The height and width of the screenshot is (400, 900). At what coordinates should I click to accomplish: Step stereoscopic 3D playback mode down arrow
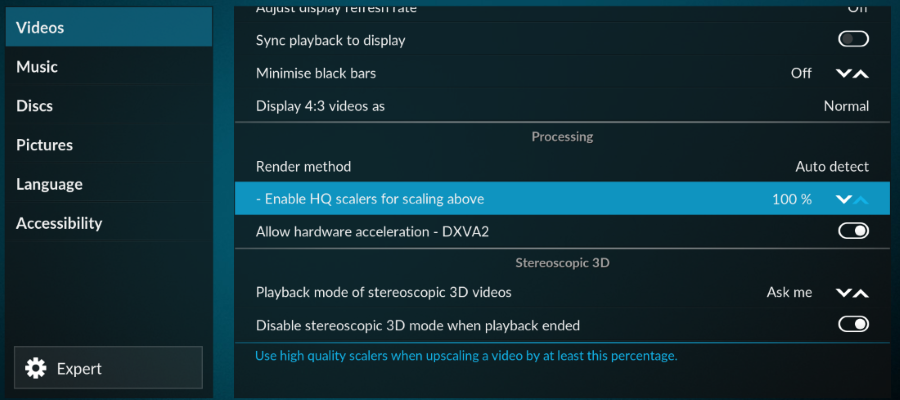click(x=843, y=293)
